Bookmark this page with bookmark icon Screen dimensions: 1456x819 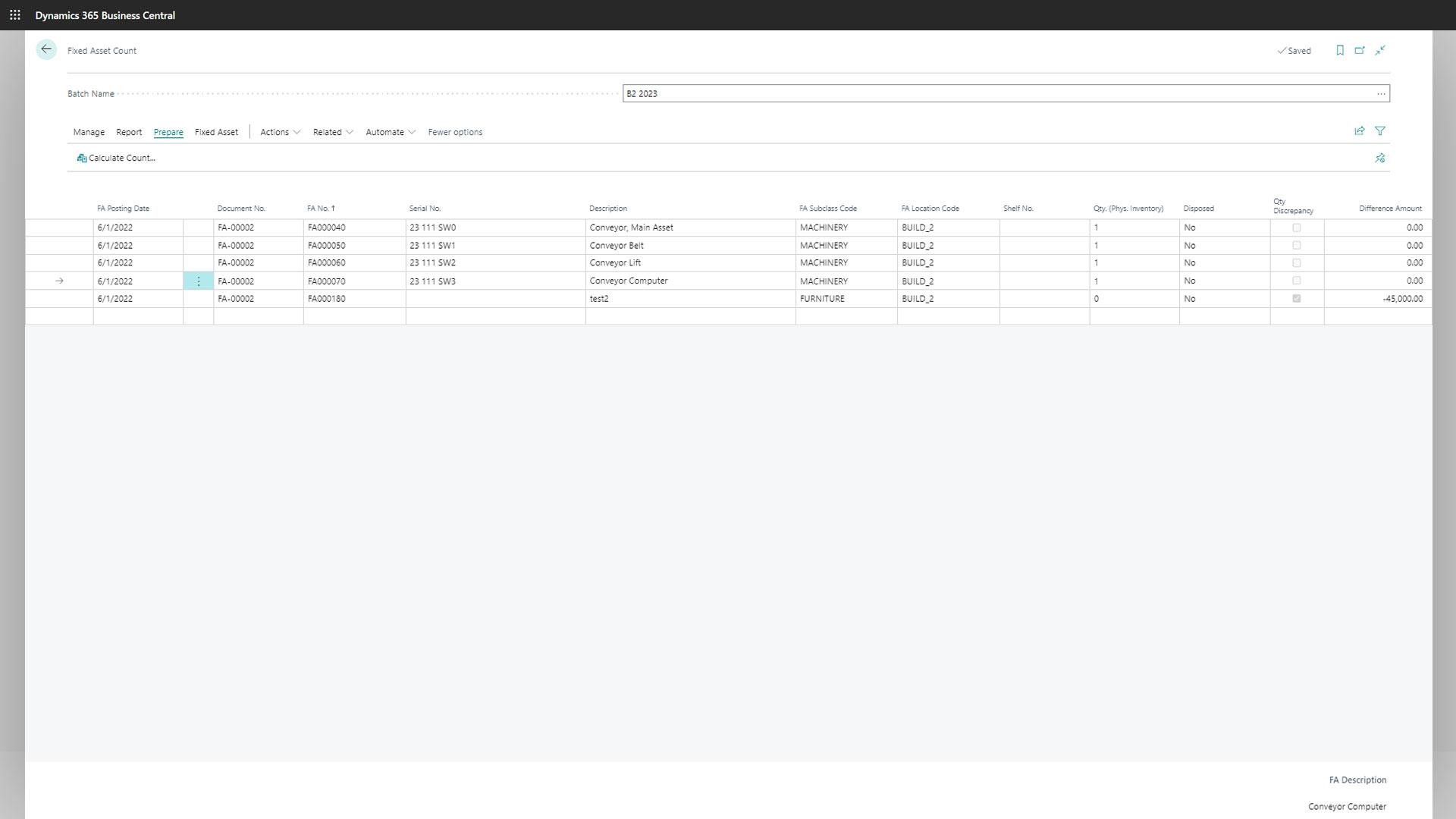[x=1340, y=51]
